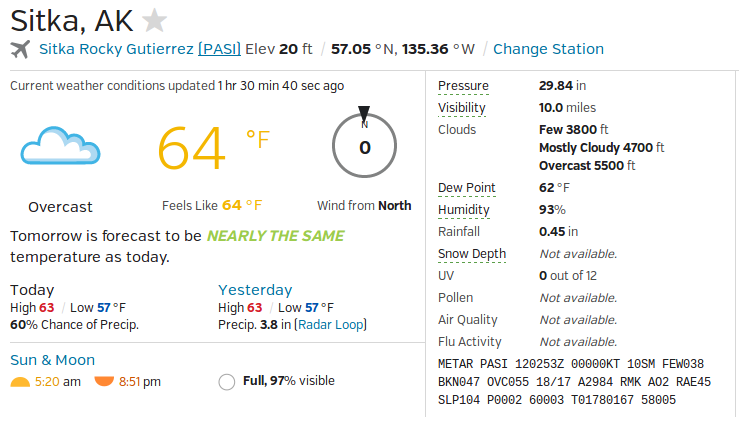Click the north arrow marker on the compass
This screenshot has height=428, width=739.
click(364, 114)
